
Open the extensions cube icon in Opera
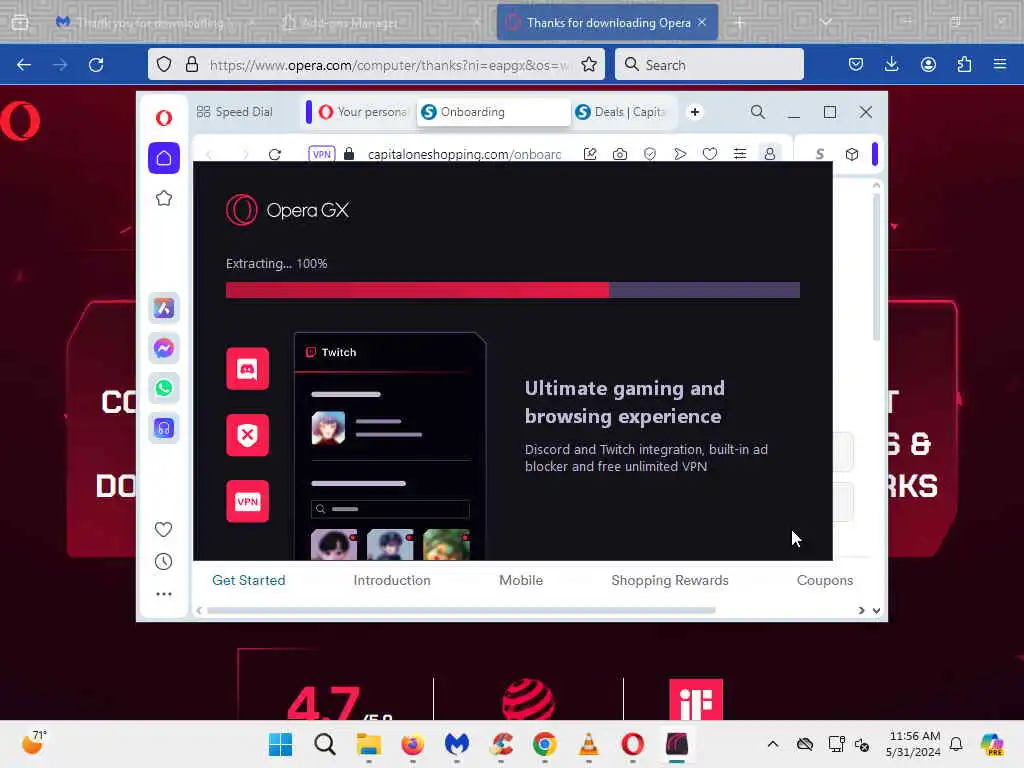point(852,154)
